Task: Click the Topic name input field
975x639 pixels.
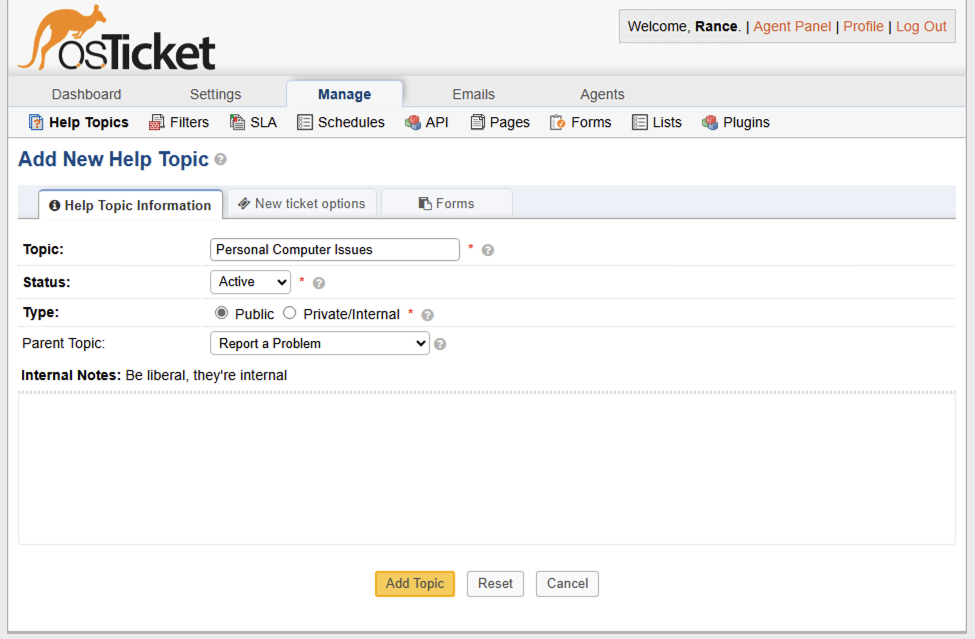Action: [x=335, y=249]
